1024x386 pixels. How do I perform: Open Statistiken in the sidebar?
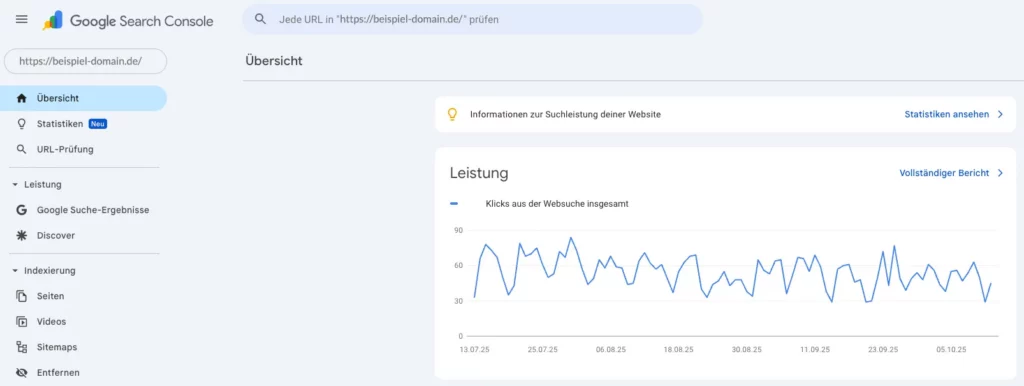[x=60, y=124]
